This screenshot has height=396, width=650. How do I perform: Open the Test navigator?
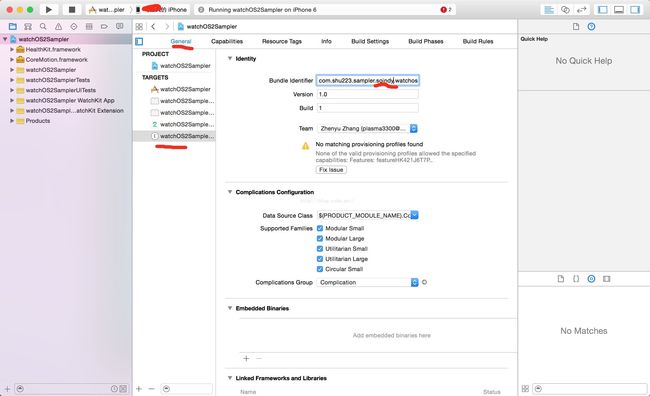pos(73,27)
